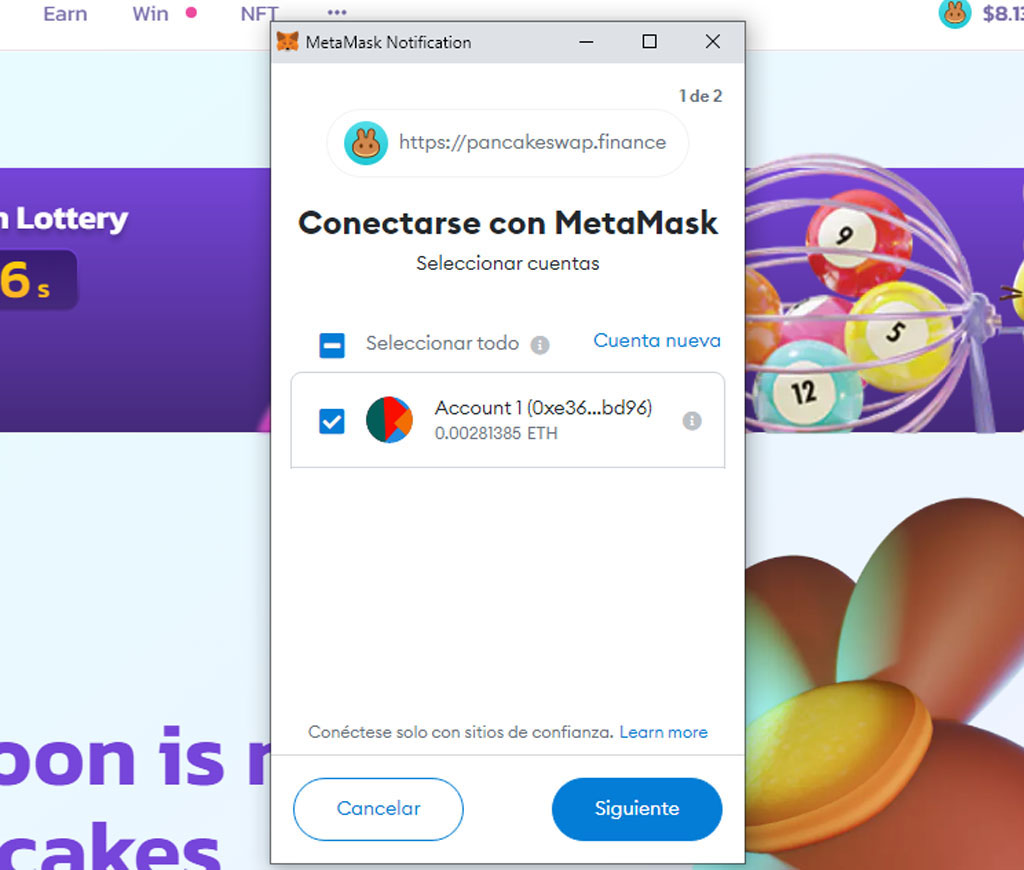Click the Seleccionar todo label
This screenshot has width=1024, height=870.
click(x=442, y=343)
